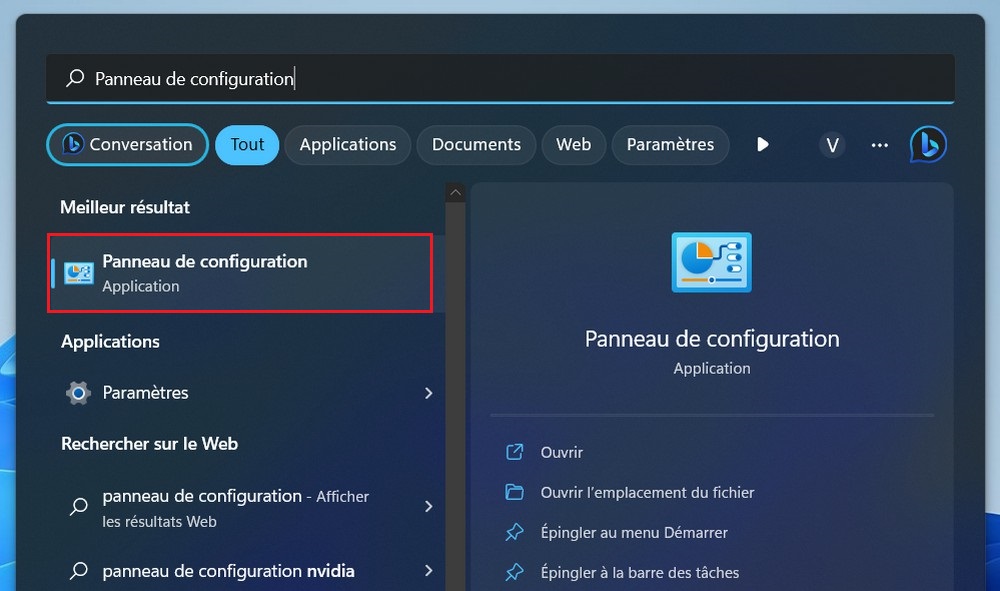Open the Panneau de configuration best result
The width and height of the screenshot is (1000, 591).
(x=240, y=273)
